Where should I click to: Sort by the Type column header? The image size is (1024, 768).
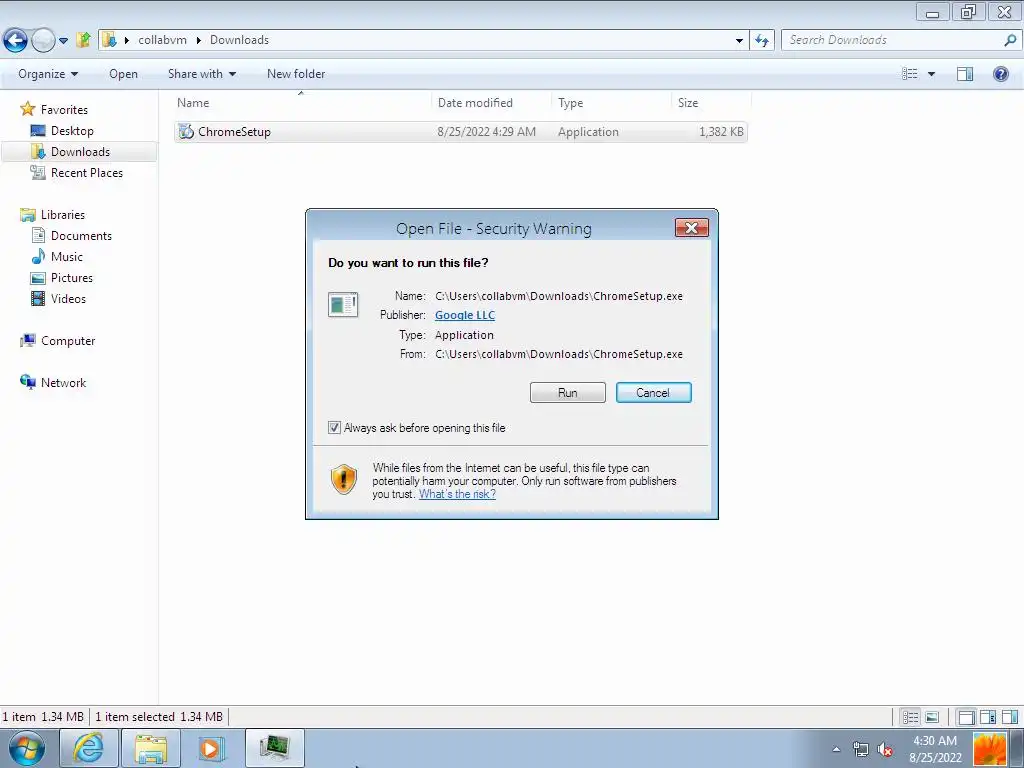611,103
